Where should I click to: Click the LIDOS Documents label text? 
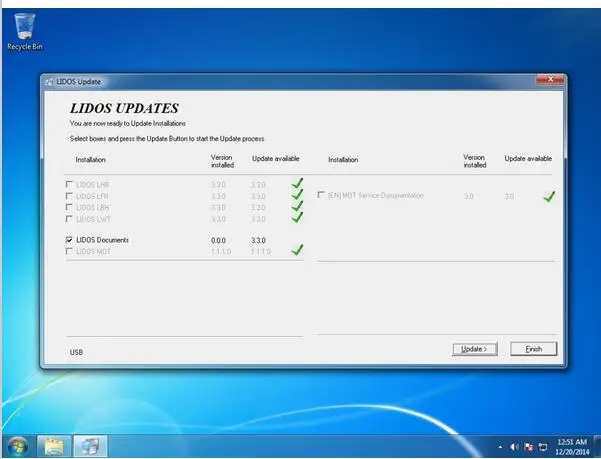[x=102, y=240]
